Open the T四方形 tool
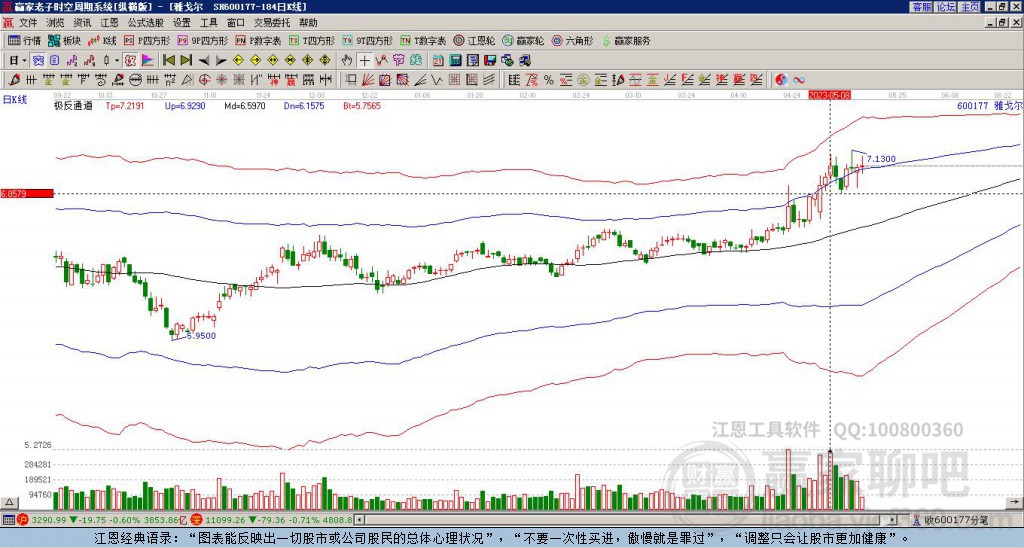 click(x=312, y=40)
